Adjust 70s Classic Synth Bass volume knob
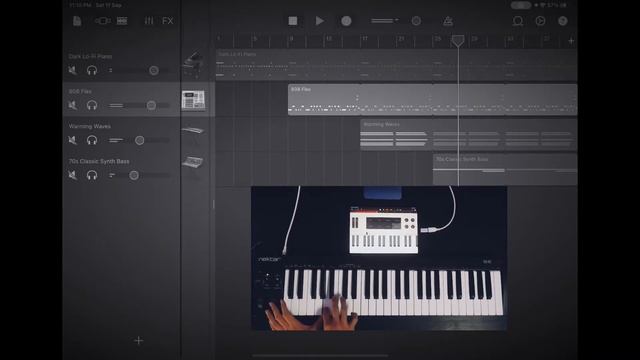640x360 pixels. [x=134, y=175]
